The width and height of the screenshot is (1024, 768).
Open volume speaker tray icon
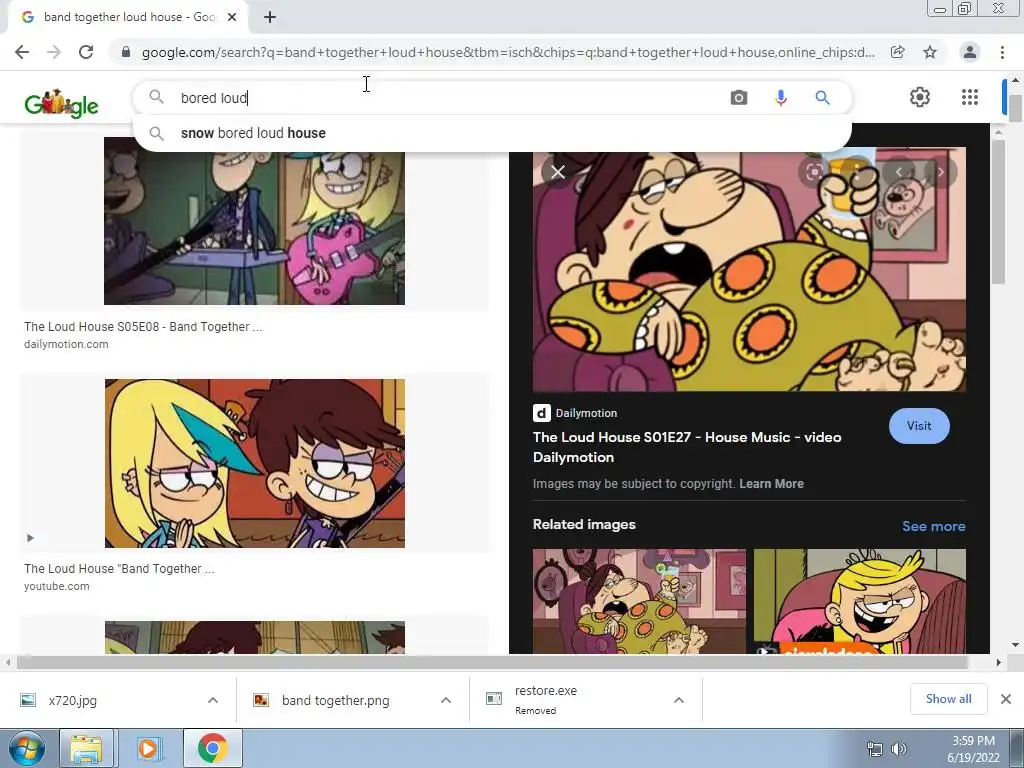[899, 749]
